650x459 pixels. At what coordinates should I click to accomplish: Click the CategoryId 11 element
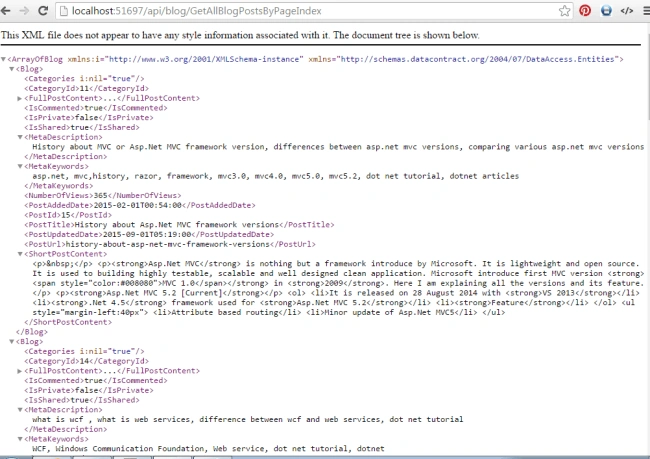[86, 88]
